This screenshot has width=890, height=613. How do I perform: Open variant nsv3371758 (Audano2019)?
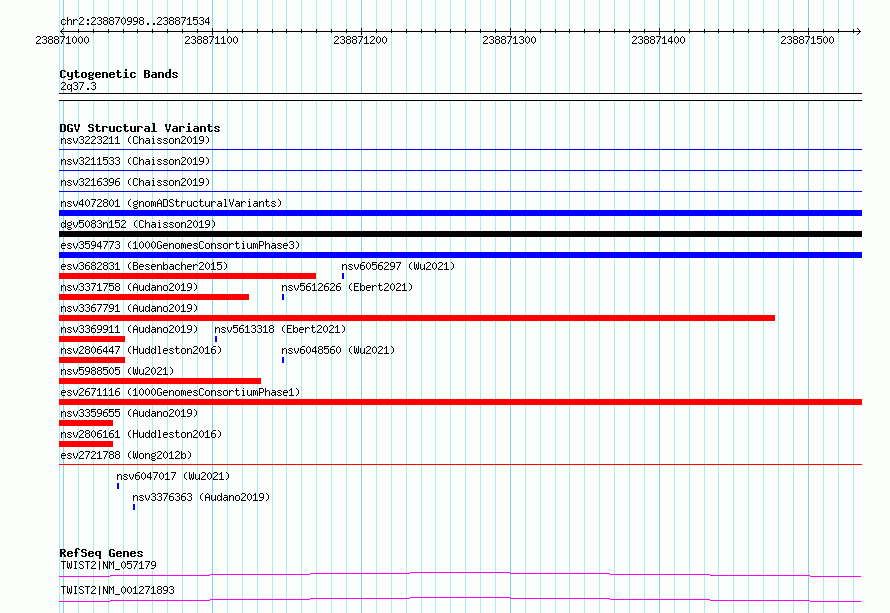129,287
